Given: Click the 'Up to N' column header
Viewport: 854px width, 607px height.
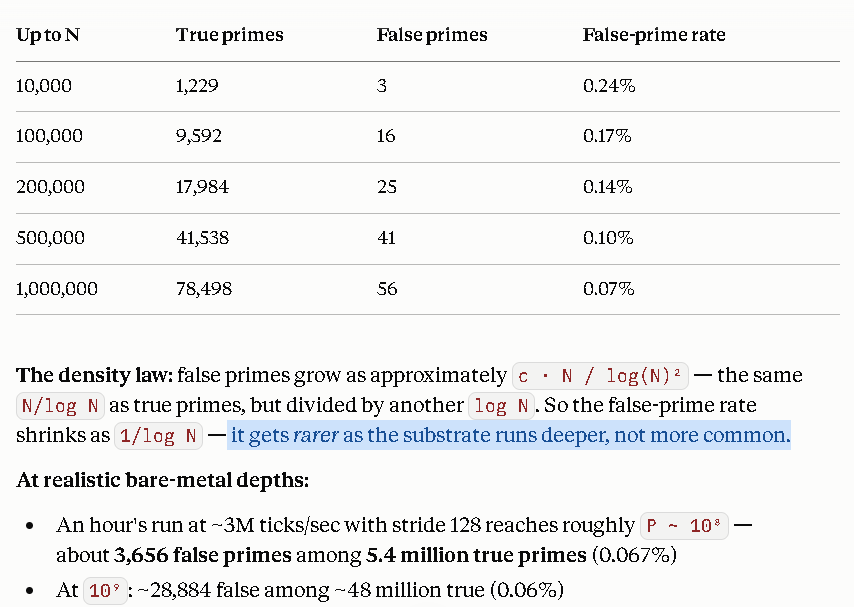Looking at the screenshot, I should pyautogui.click(x=48, y=35).
